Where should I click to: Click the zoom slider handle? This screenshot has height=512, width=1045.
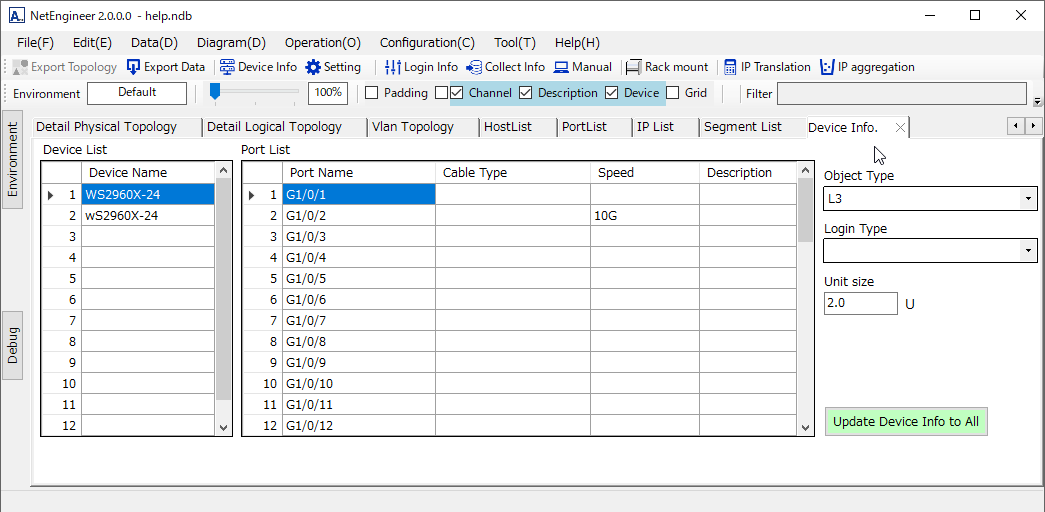(x=214, y=92)
